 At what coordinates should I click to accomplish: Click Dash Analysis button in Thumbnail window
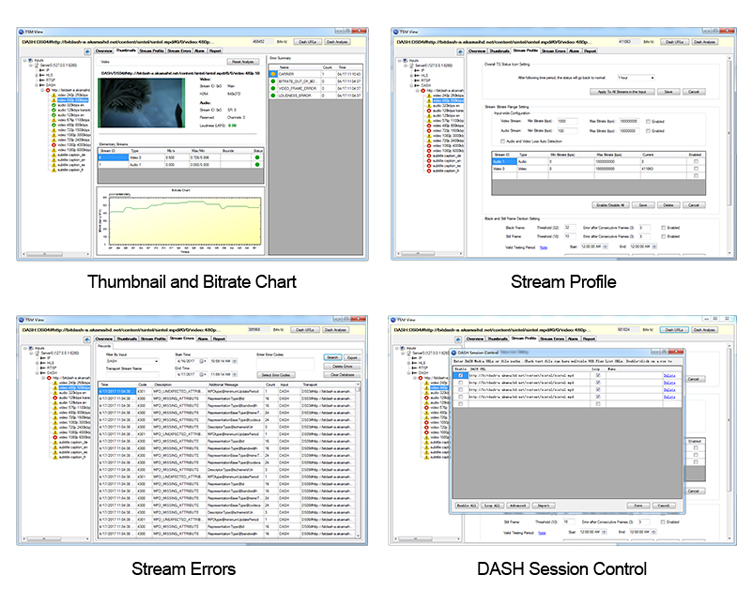(x=337, y=42)
